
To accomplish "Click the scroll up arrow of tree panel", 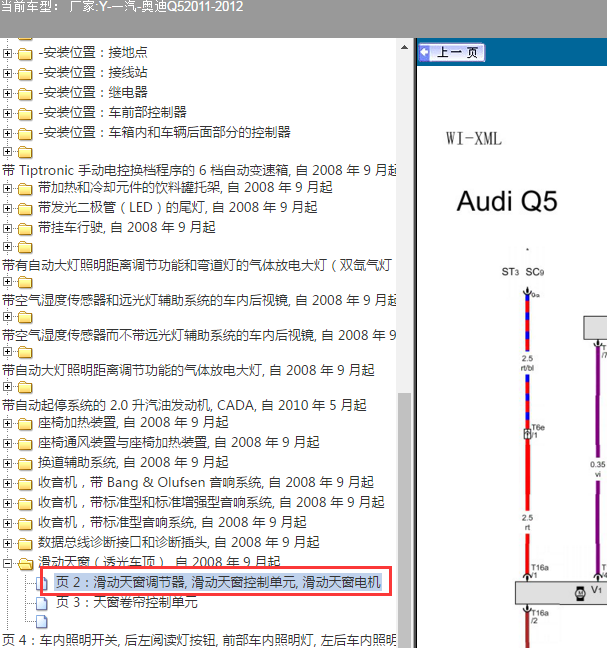I will coord(404,48).
